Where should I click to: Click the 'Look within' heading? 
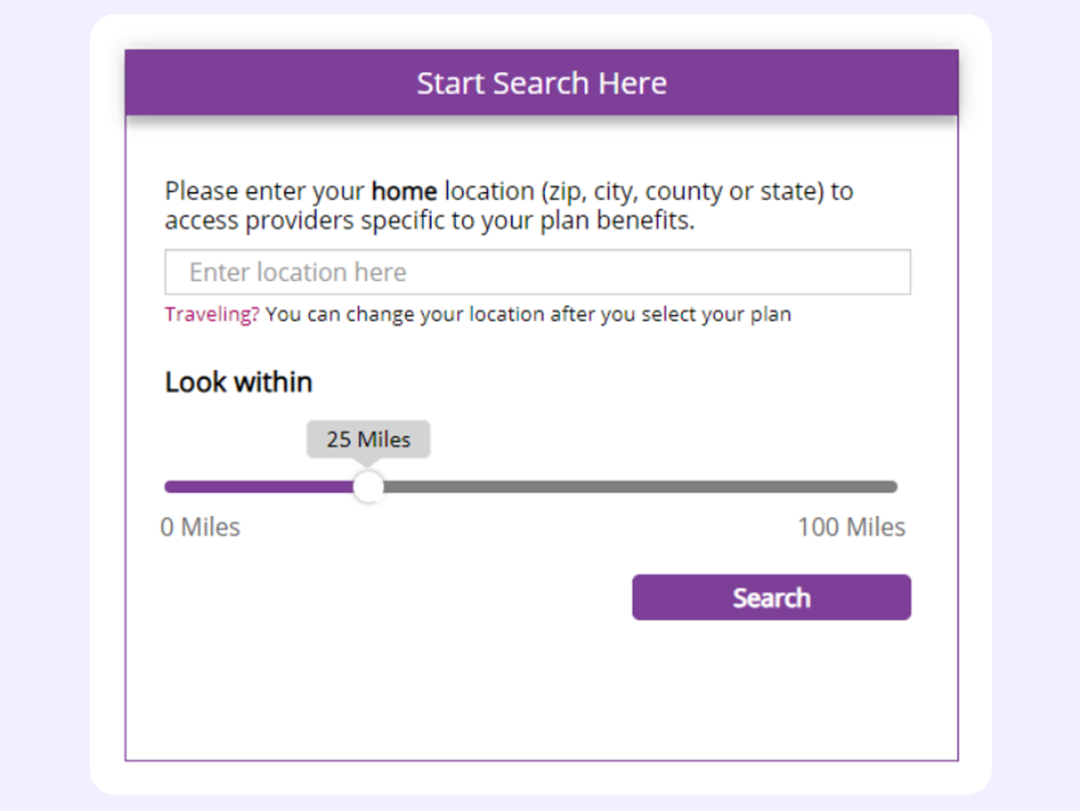[238, 382]
